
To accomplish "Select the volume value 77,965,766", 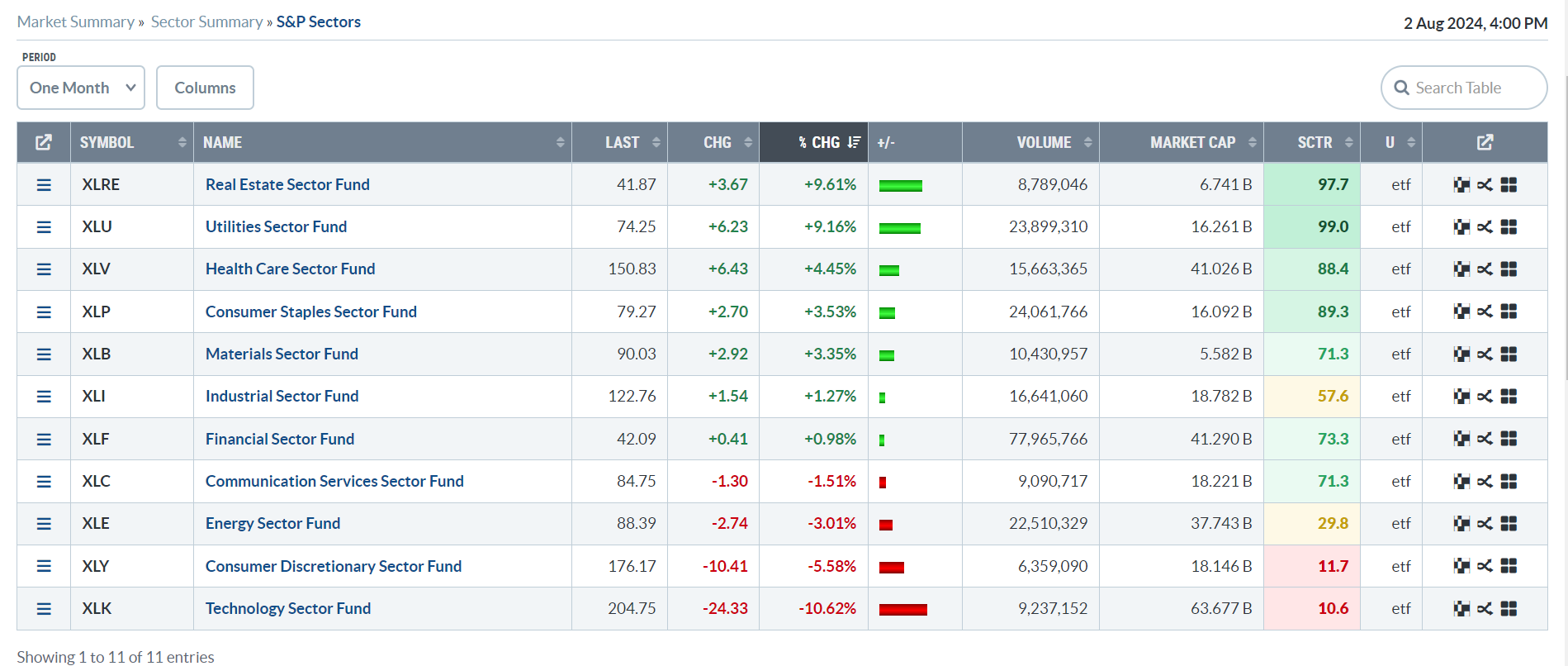I will 1048,439.
